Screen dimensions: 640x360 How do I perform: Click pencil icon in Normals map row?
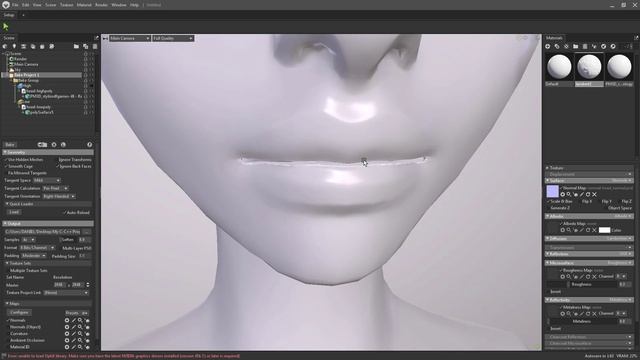point(74,320)
